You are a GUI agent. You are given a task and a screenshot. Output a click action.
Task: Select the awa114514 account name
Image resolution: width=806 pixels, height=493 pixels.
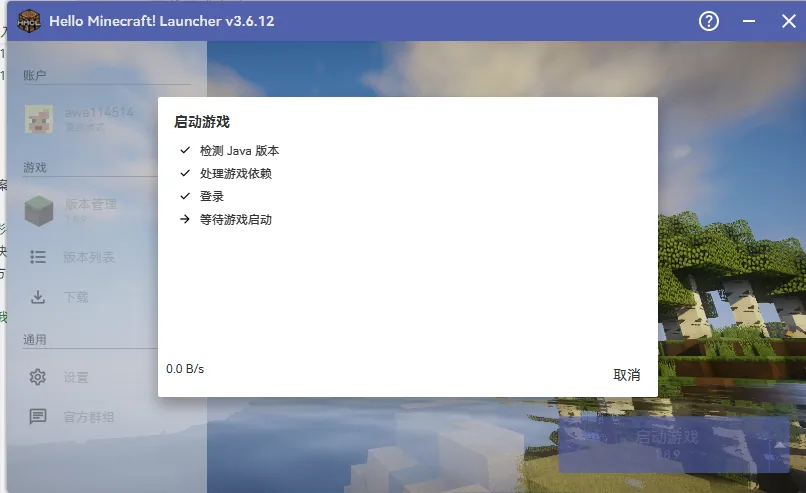pos(99,112)
